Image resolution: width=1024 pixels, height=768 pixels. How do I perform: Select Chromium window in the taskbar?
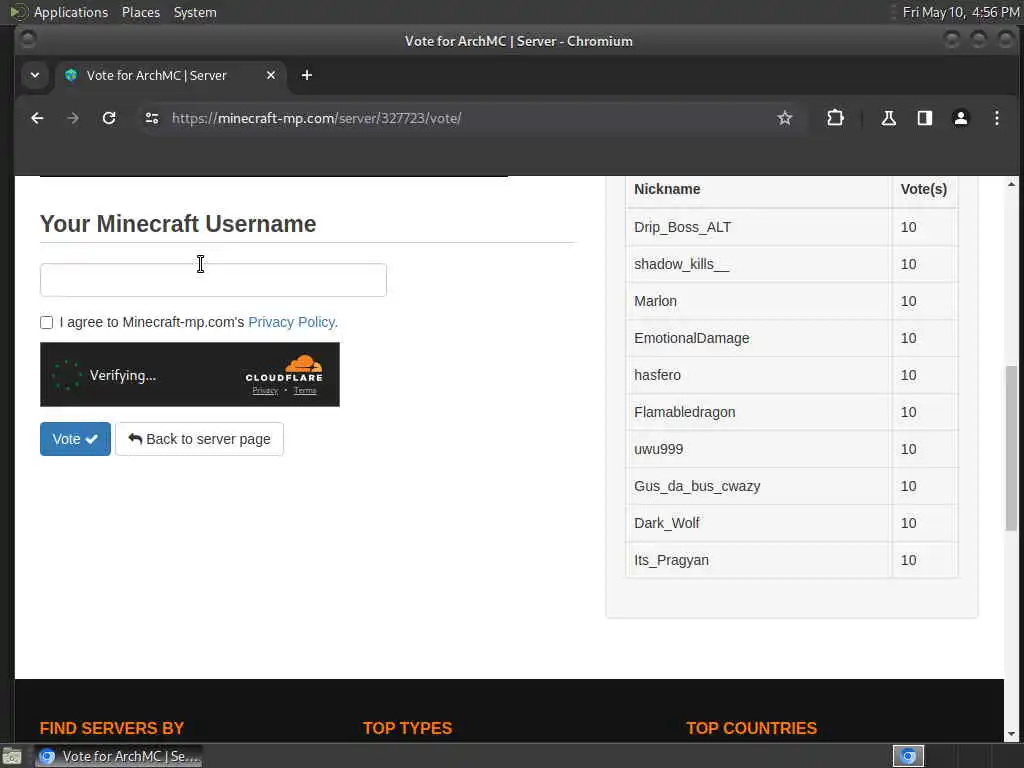(119, 756)
